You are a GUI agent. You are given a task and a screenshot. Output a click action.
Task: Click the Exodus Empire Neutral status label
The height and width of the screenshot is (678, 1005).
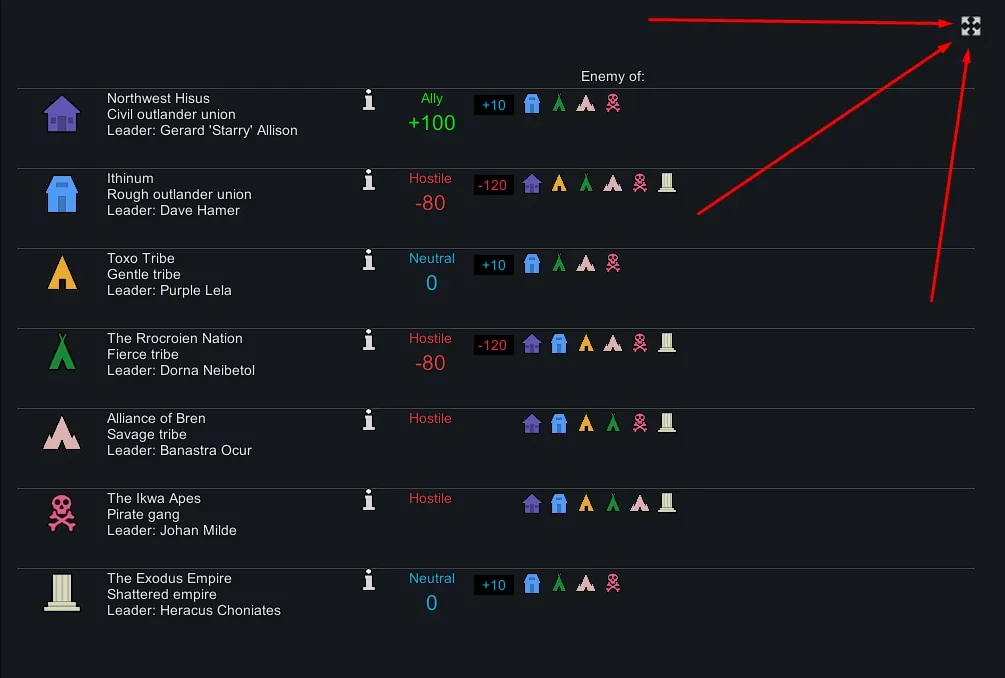click(432, 578)
